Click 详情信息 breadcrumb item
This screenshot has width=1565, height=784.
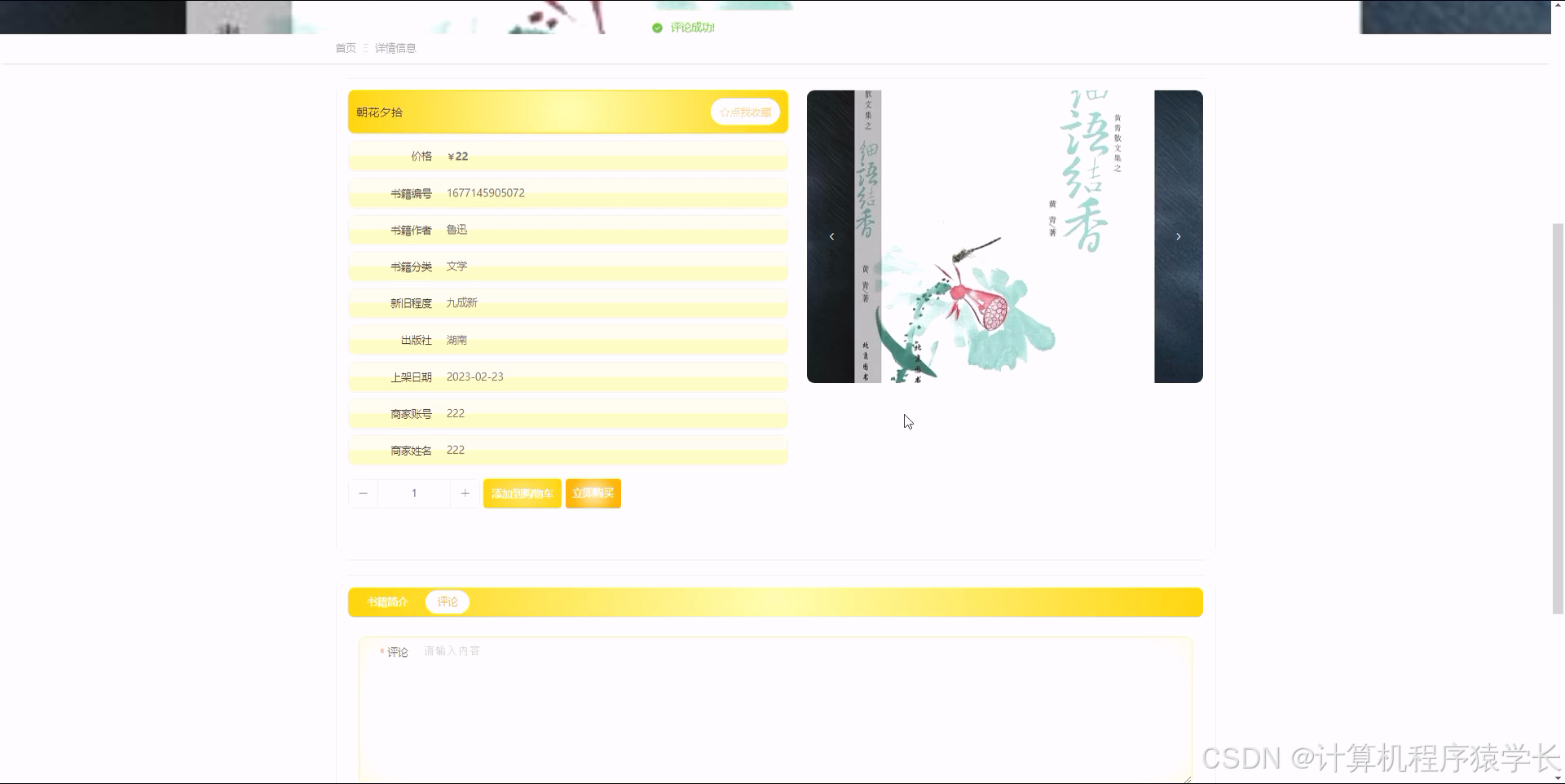pos(395,48)
